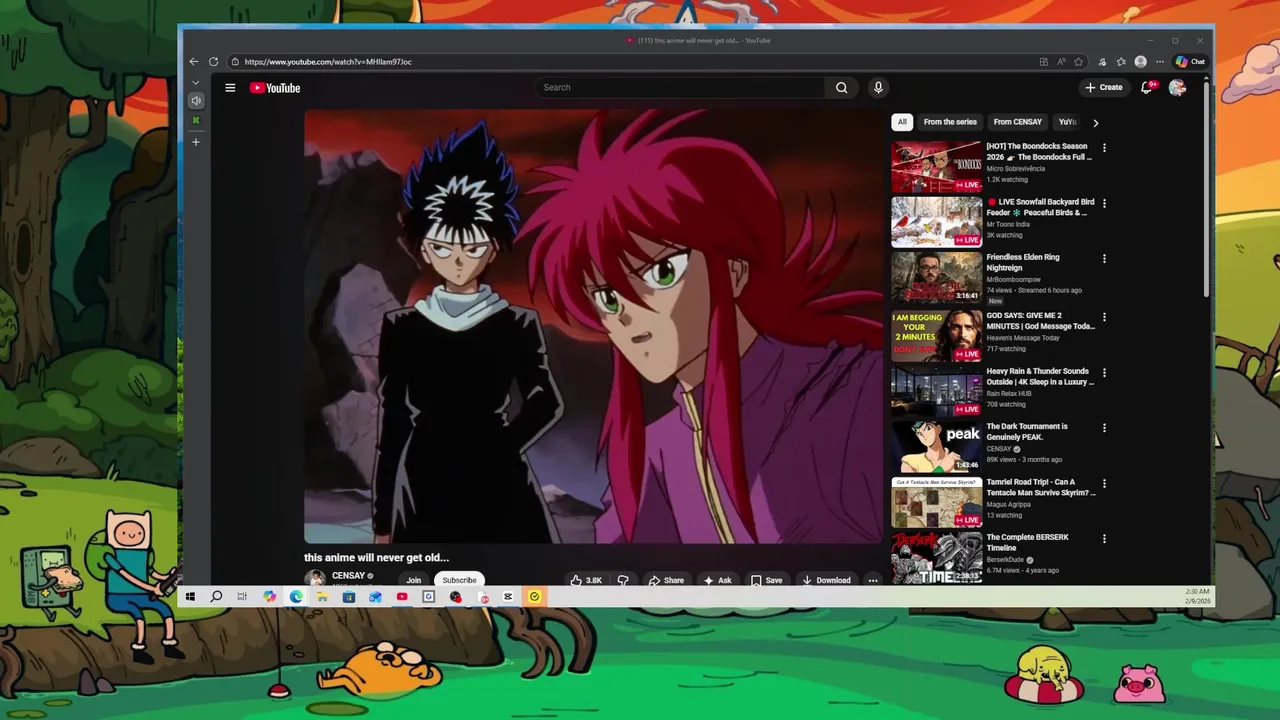Image resolution: width=1280 pixels, height=720 pixels.
Task: Open File Explorer from taskbar
Action: coord(322,597)
